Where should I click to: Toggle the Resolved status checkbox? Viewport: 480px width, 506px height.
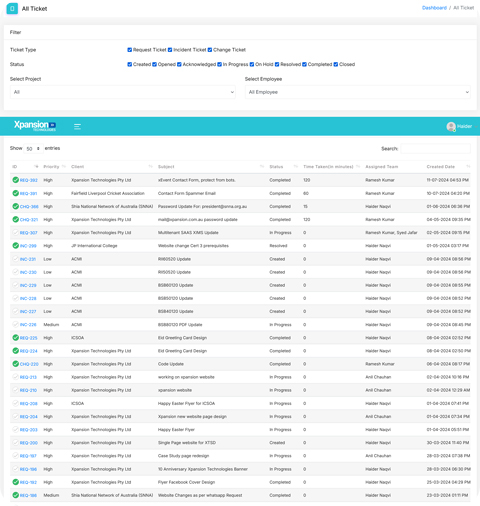coord(277,64)
